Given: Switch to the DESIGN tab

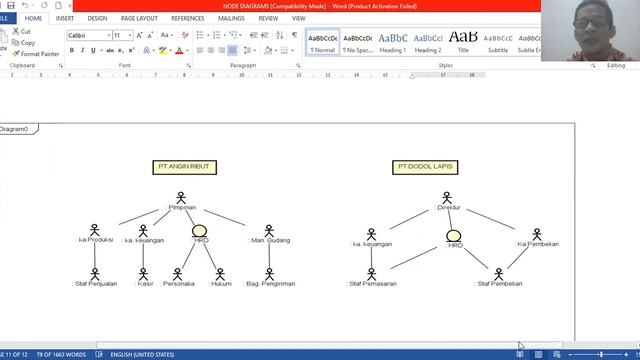Looking at the screenshot, I should point(97,18).
